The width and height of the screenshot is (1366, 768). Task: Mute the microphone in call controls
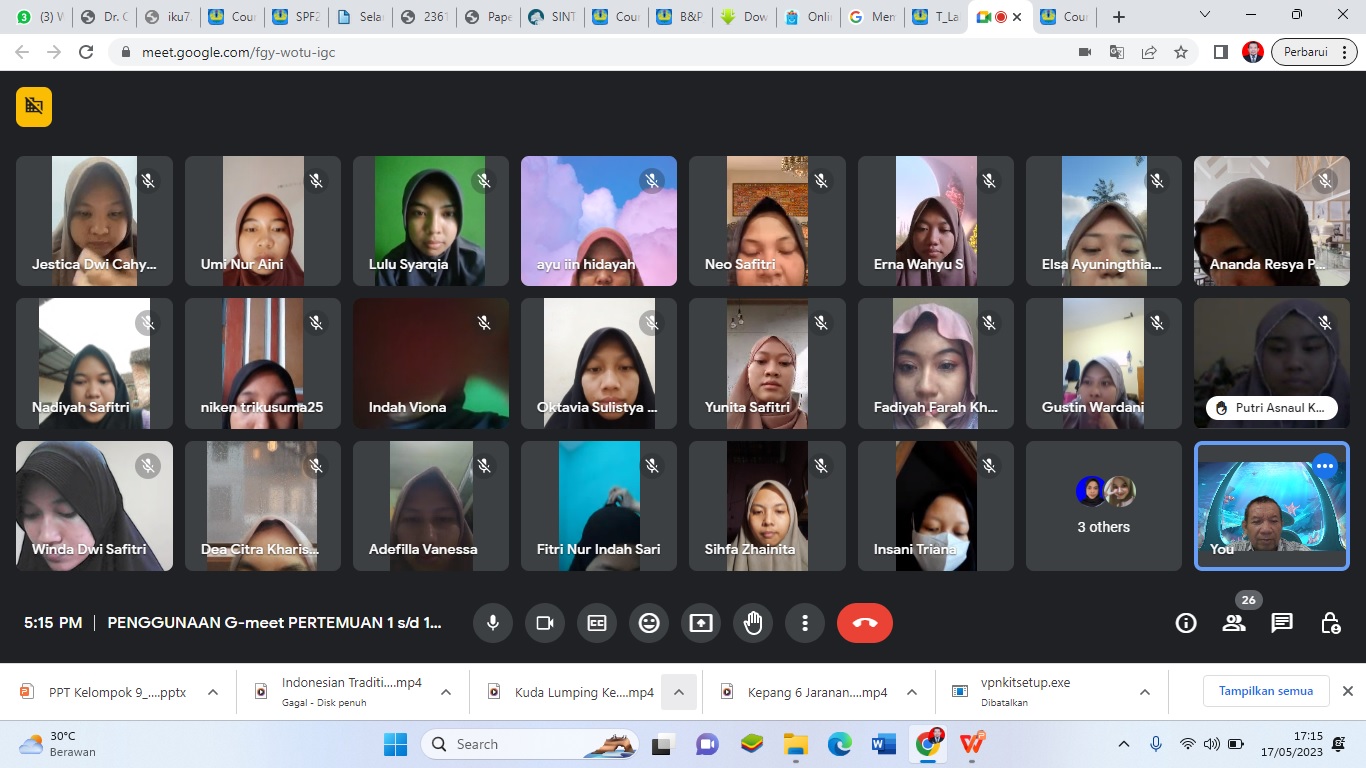pyautogui.click(x=493, y=623)
